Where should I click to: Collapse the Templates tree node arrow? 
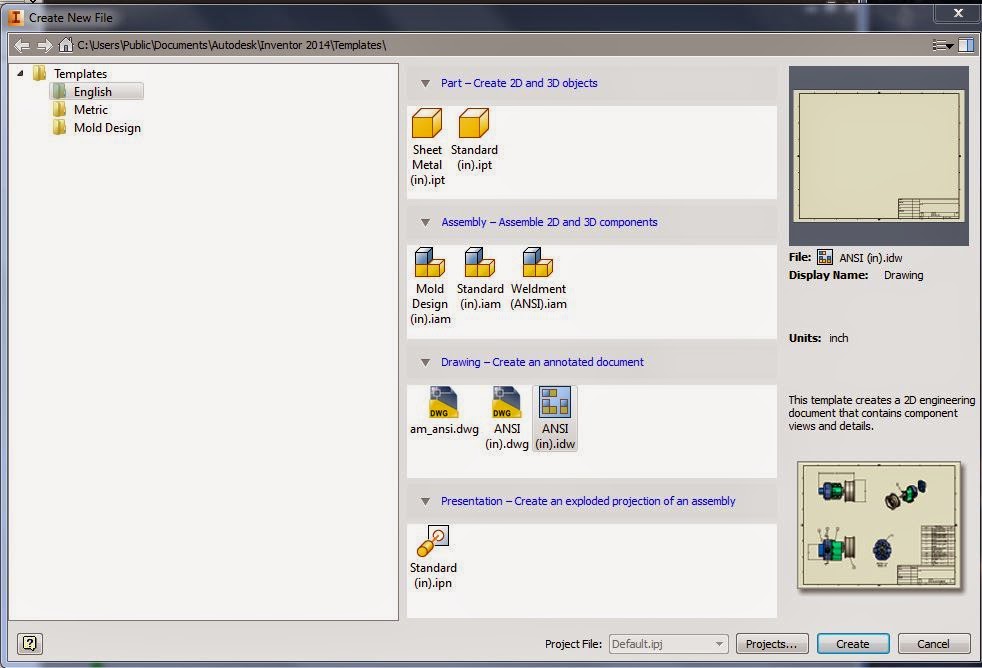coord(20,73)
